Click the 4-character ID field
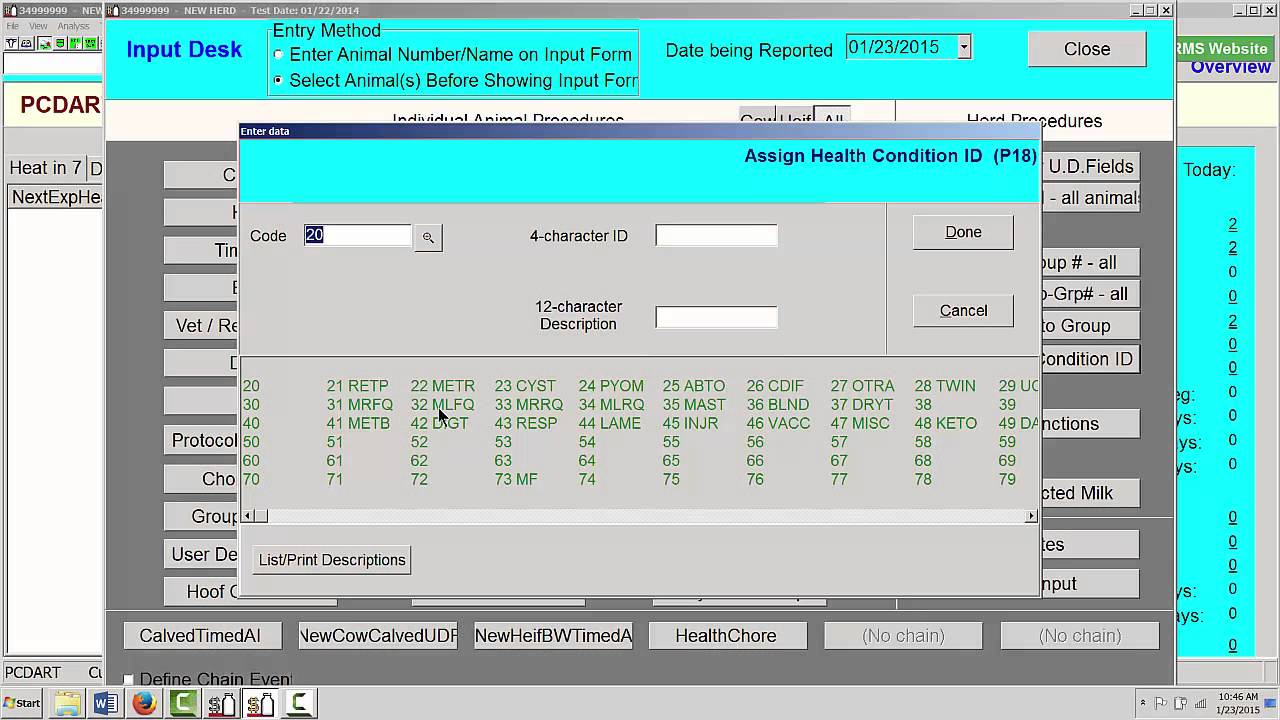 [x=716, y=235]
